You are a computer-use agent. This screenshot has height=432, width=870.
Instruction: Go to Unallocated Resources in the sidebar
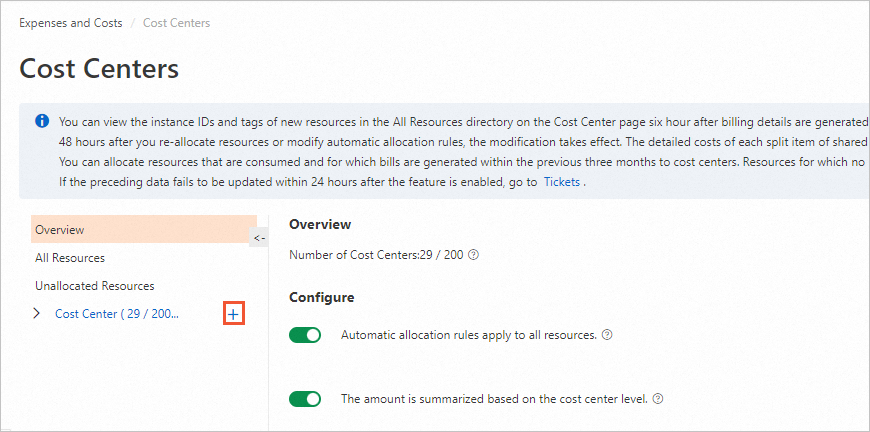click(x=95, y=286)
